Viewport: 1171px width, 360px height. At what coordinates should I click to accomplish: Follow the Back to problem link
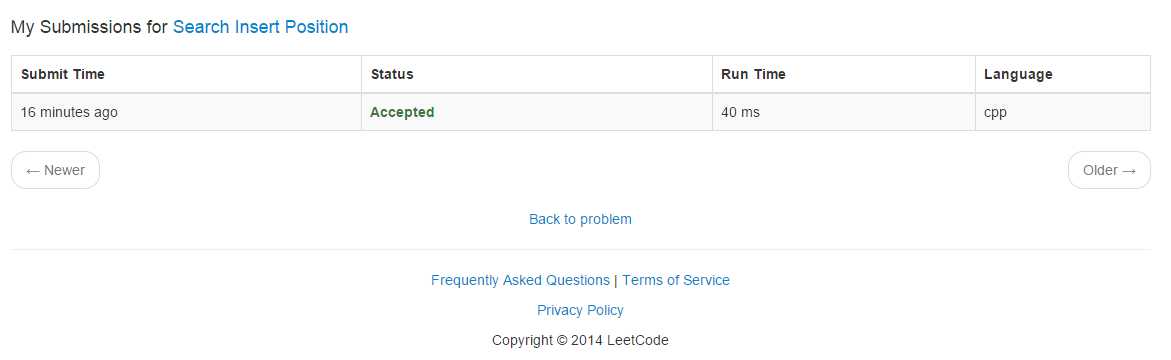click(580, 219)
